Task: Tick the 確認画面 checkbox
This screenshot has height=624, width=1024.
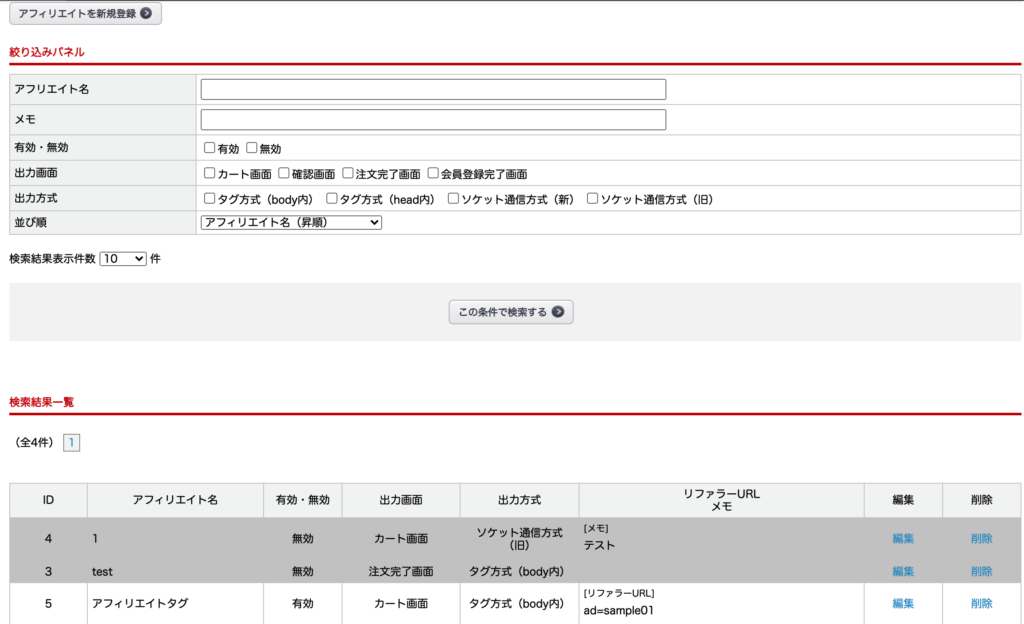Action: point(284,173)
